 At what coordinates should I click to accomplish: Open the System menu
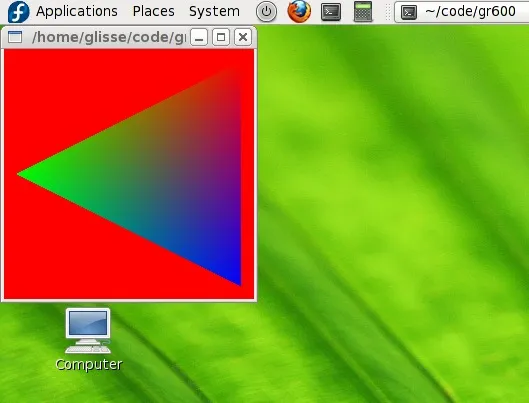click(x=214, y=11)
